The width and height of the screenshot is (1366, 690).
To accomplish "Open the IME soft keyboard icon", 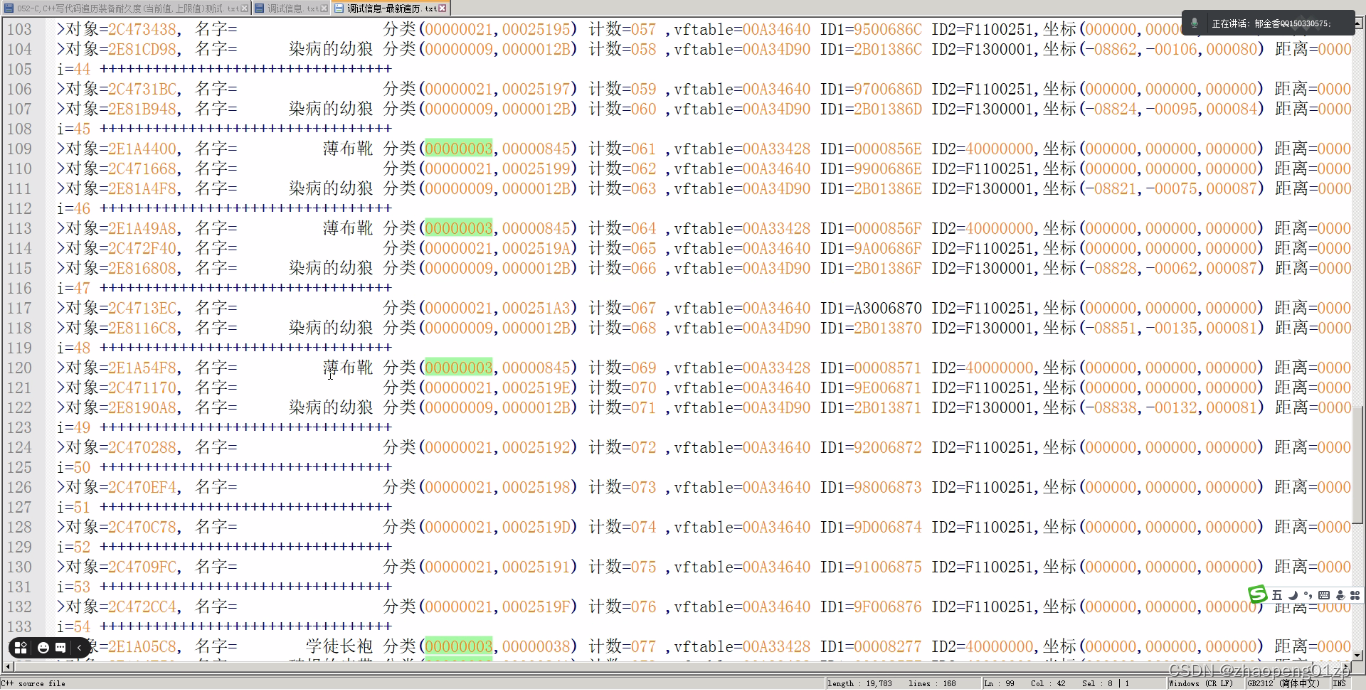I will (1323, 595).
